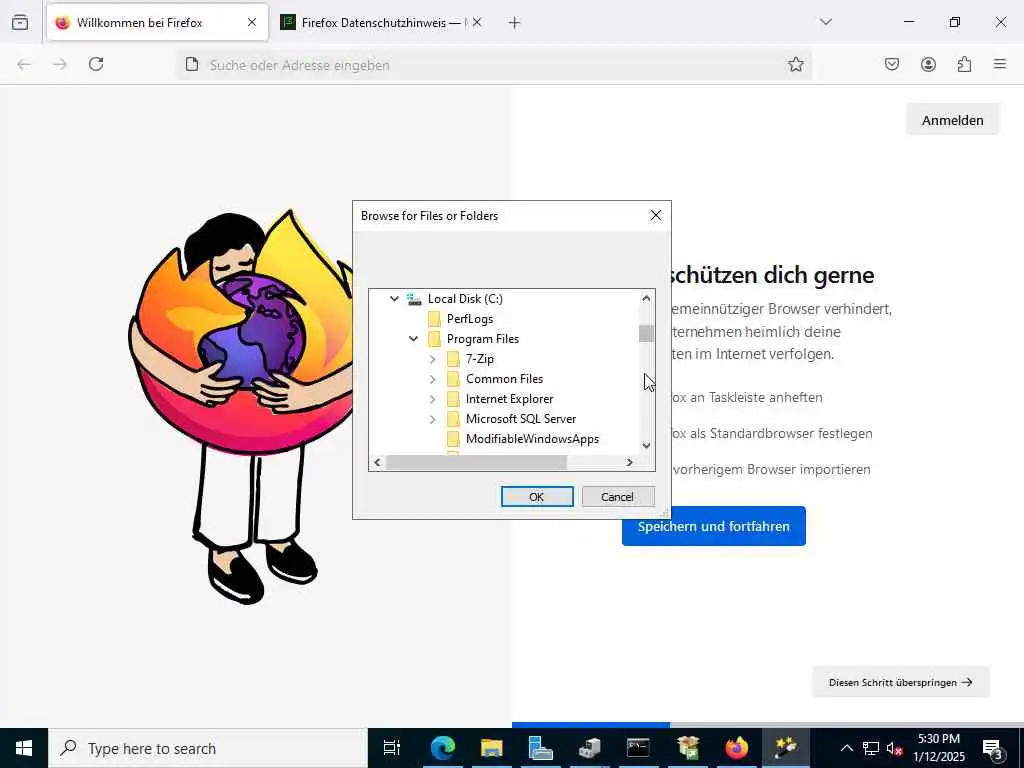Collapse the Local Disk (C:) node
The height and width of the screenshot is (768, 1024).
tap(394, 299)
